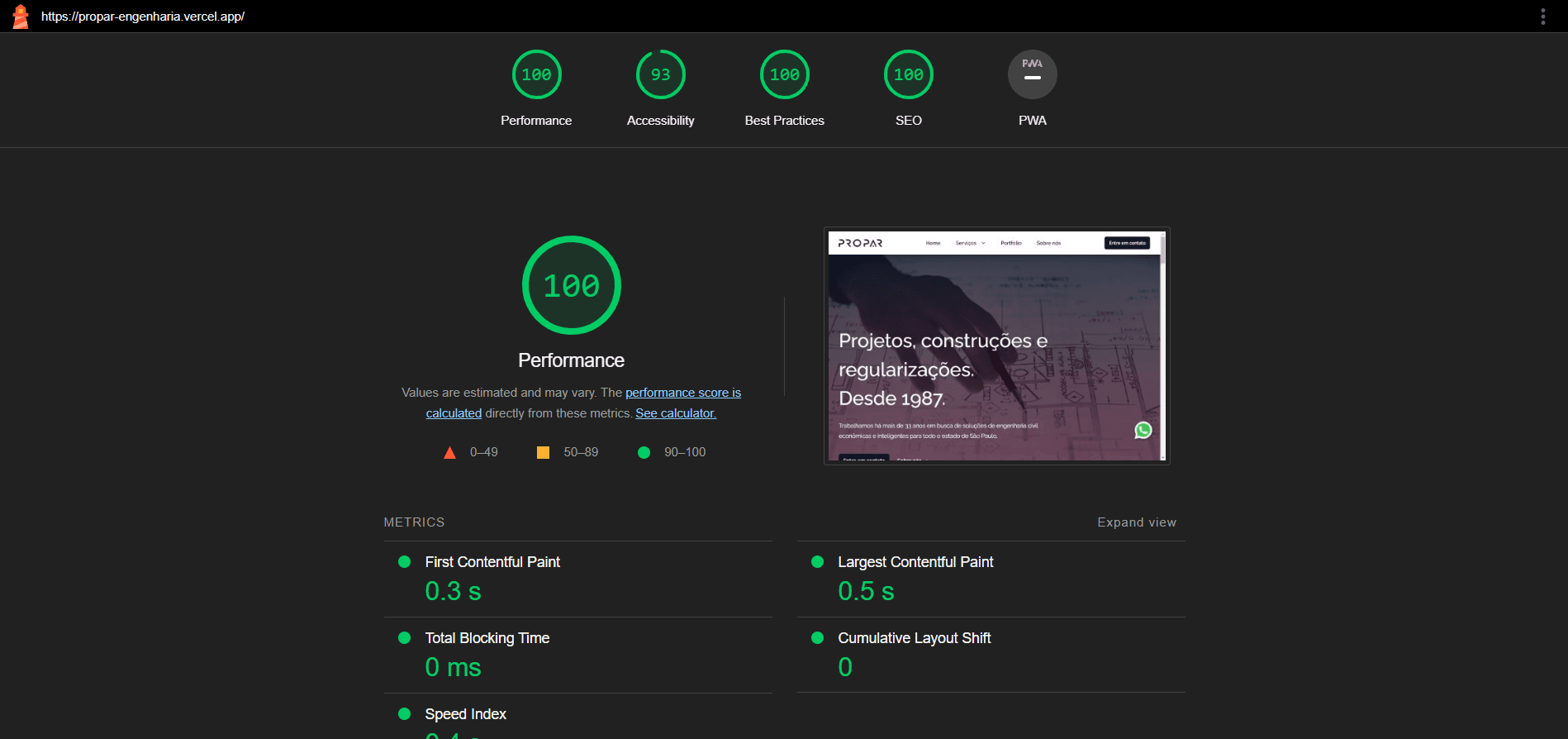Screen dimensions: 1568x739
Task: Expand the First Contentful Paint metric
Action: click(x=492, y=562)
